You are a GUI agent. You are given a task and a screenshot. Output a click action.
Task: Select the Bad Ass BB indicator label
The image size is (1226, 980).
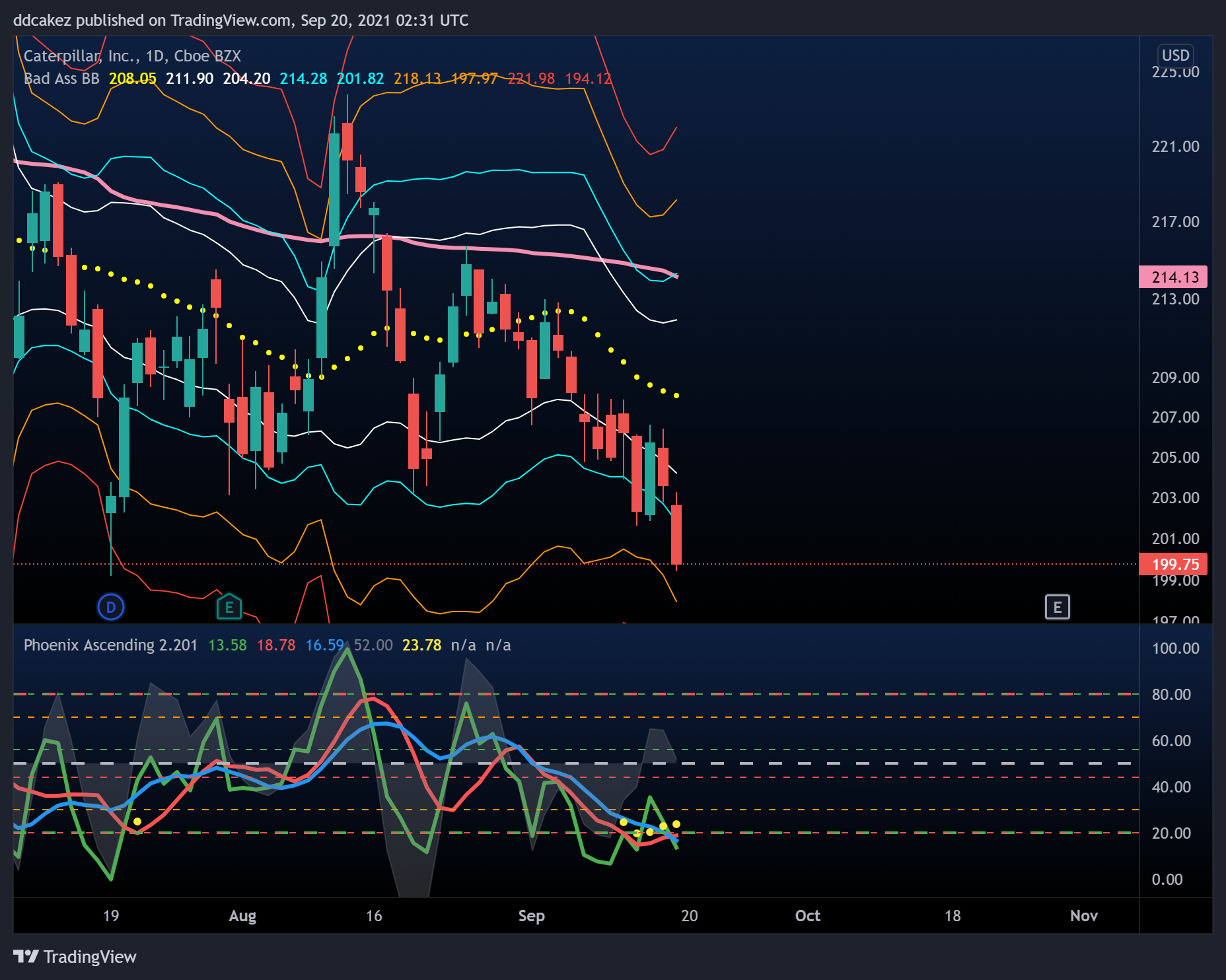(x=61, y=79)
